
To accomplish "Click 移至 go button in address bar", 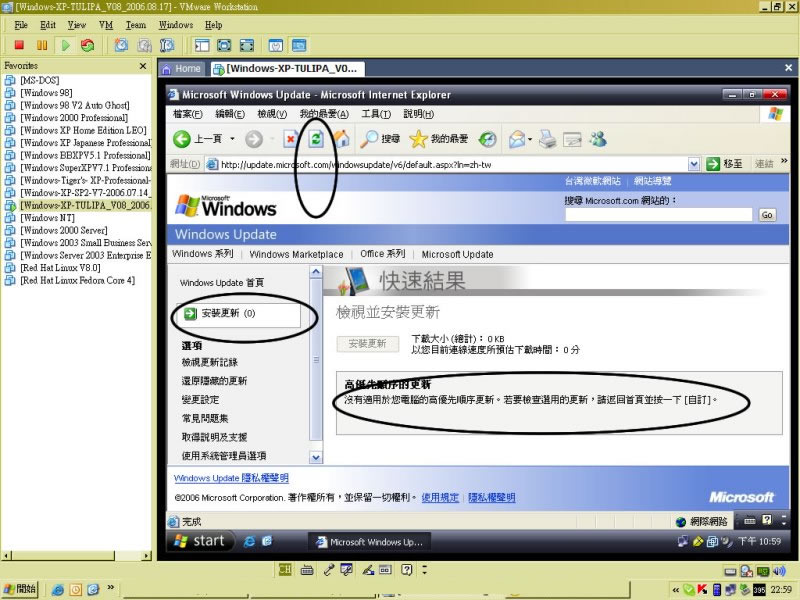I will pyautogui.click(x=724, y=164).
